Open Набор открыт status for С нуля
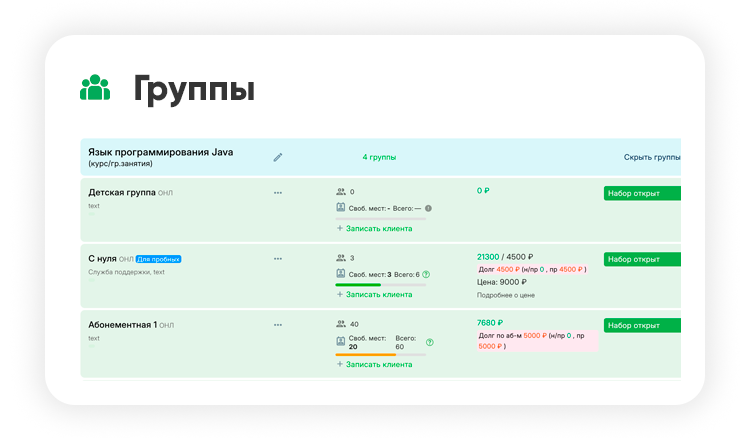The height and width of the screenshot is (438, 740). 641,259
